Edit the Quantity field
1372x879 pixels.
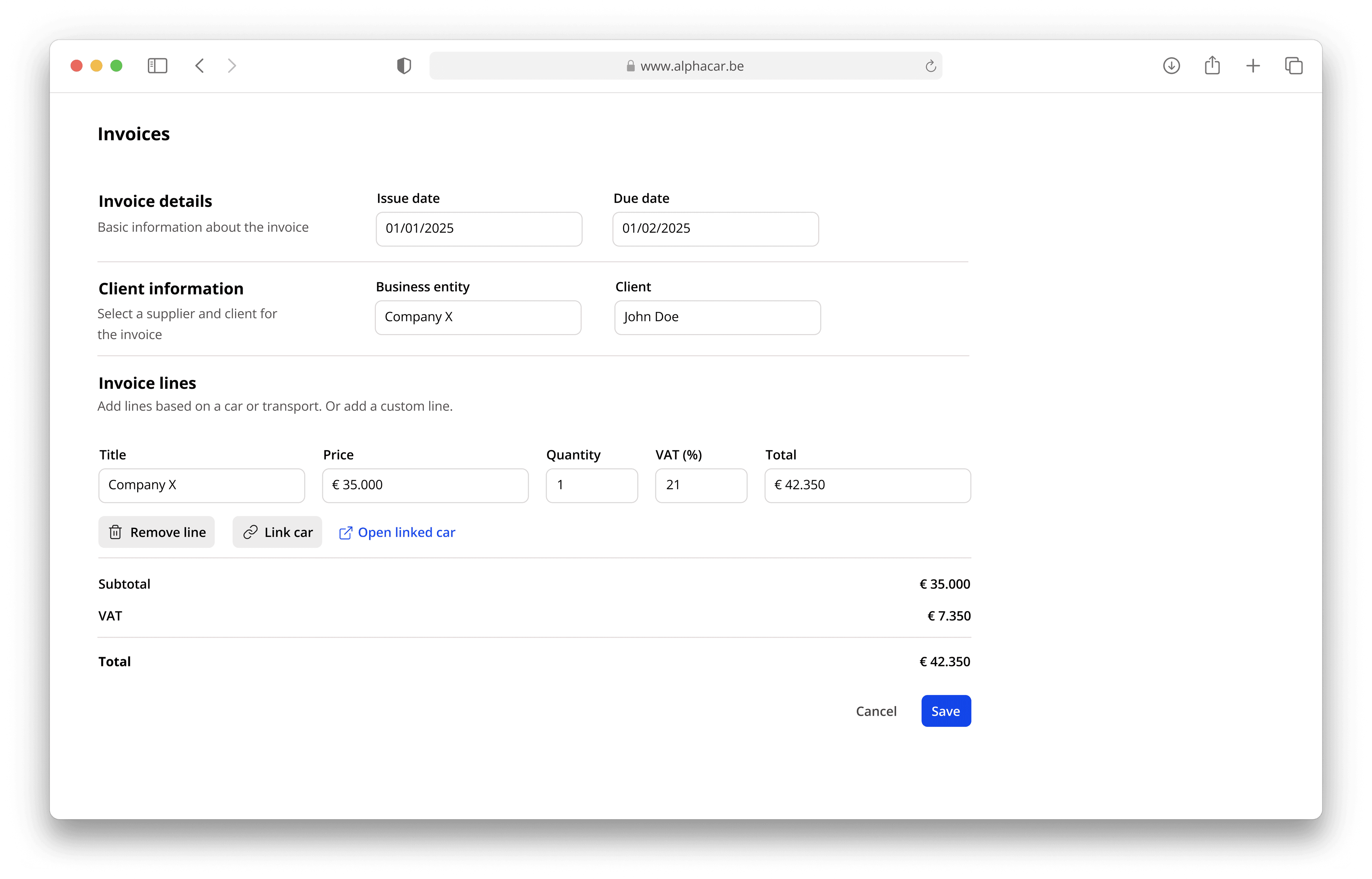coord(592,485)
